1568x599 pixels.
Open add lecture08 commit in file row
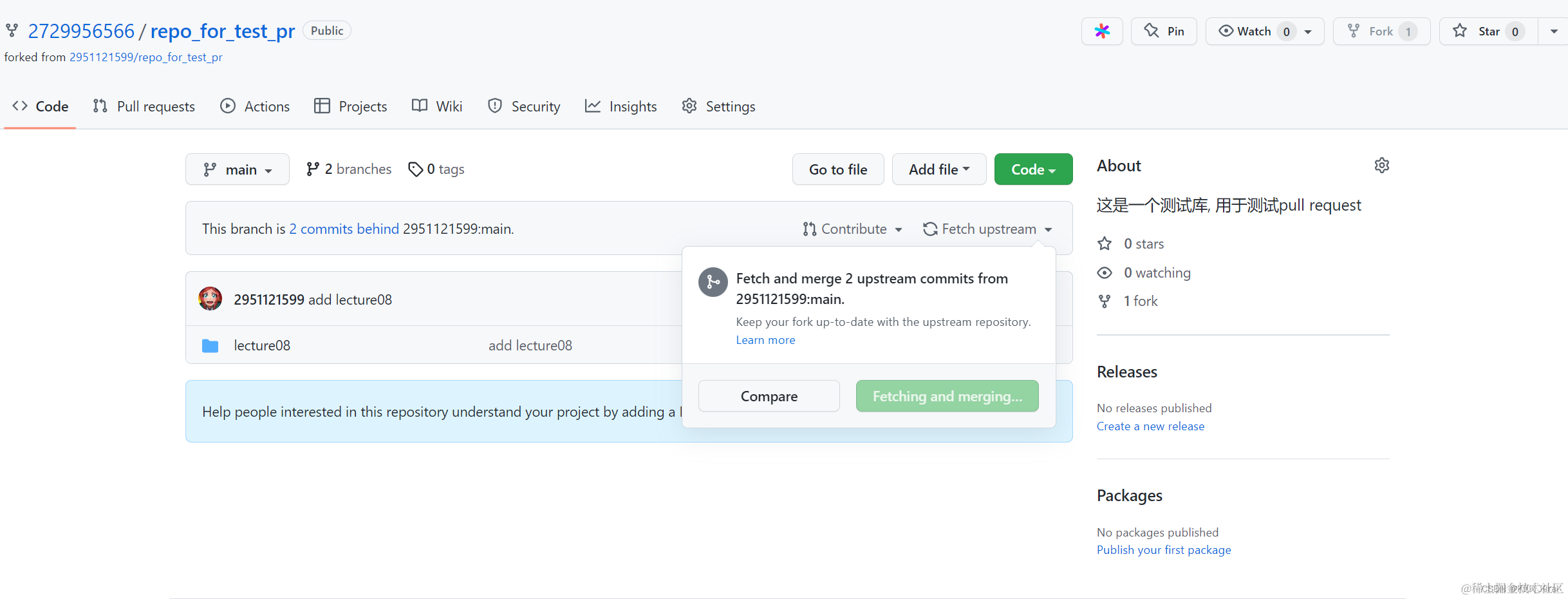pos(530,345)
